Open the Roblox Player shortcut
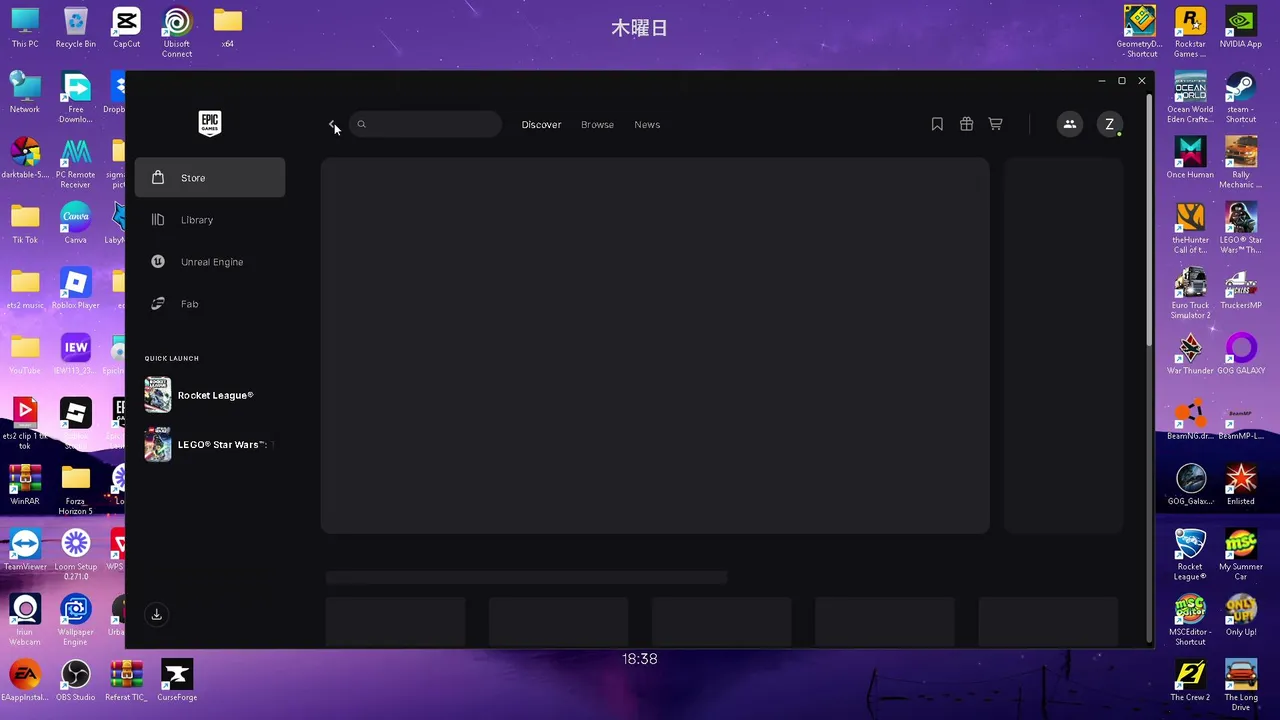The image size is (1280, 720). pos(76,289)
